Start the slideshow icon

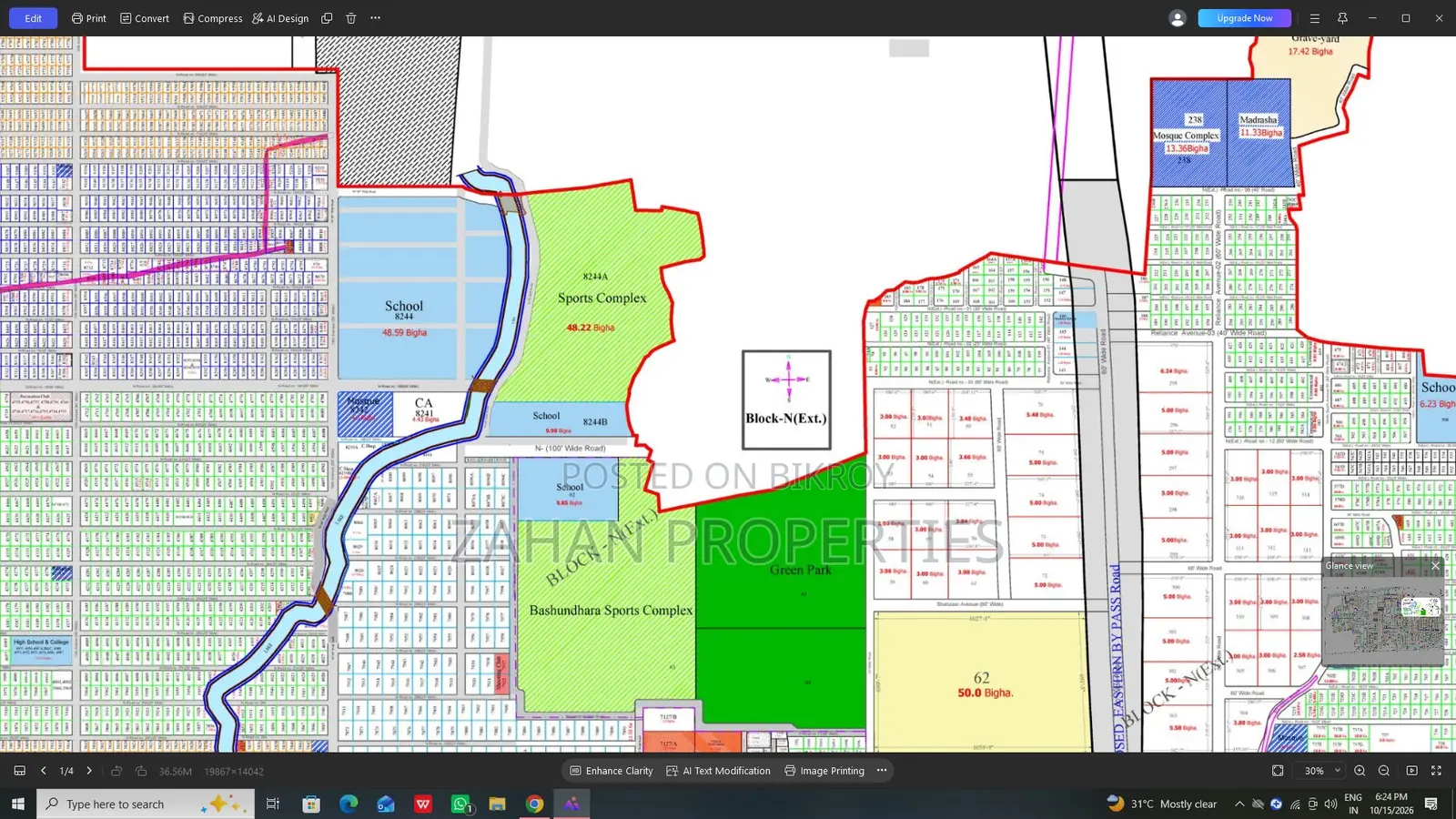1412,771
